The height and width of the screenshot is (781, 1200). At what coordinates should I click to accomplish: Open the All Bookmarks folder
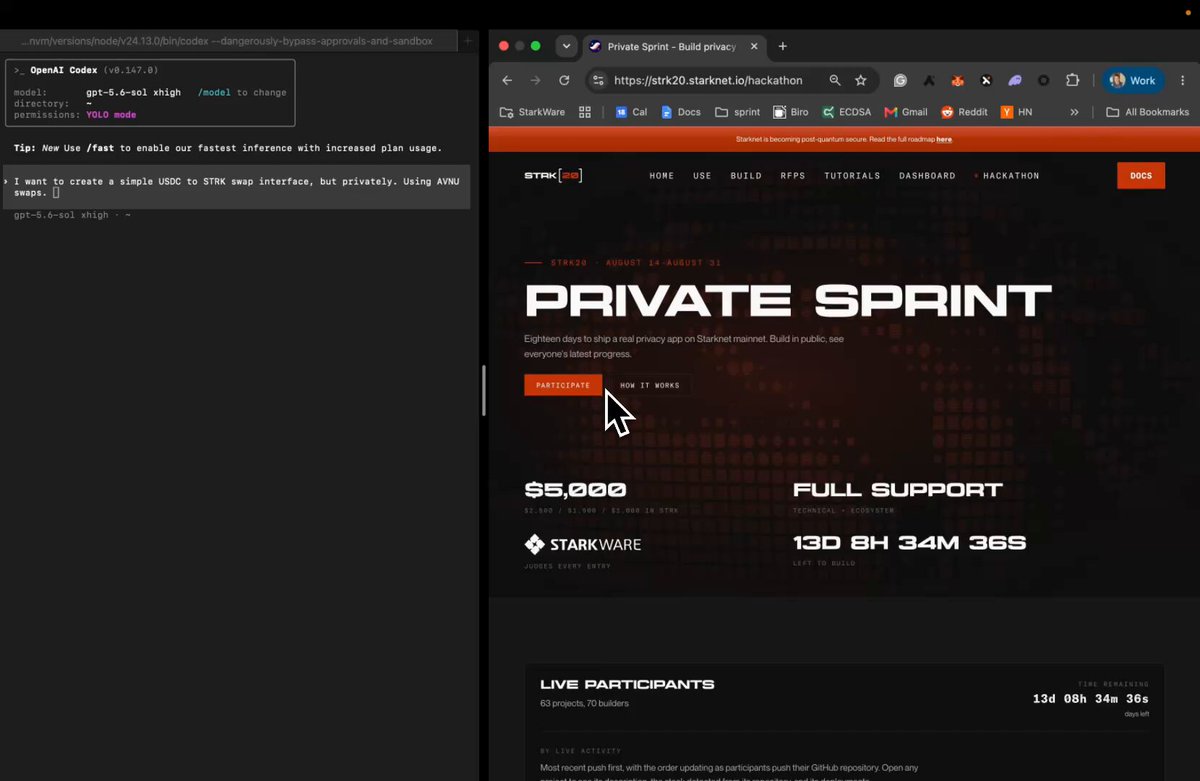pyautogui.click(x=1147, y=112)
